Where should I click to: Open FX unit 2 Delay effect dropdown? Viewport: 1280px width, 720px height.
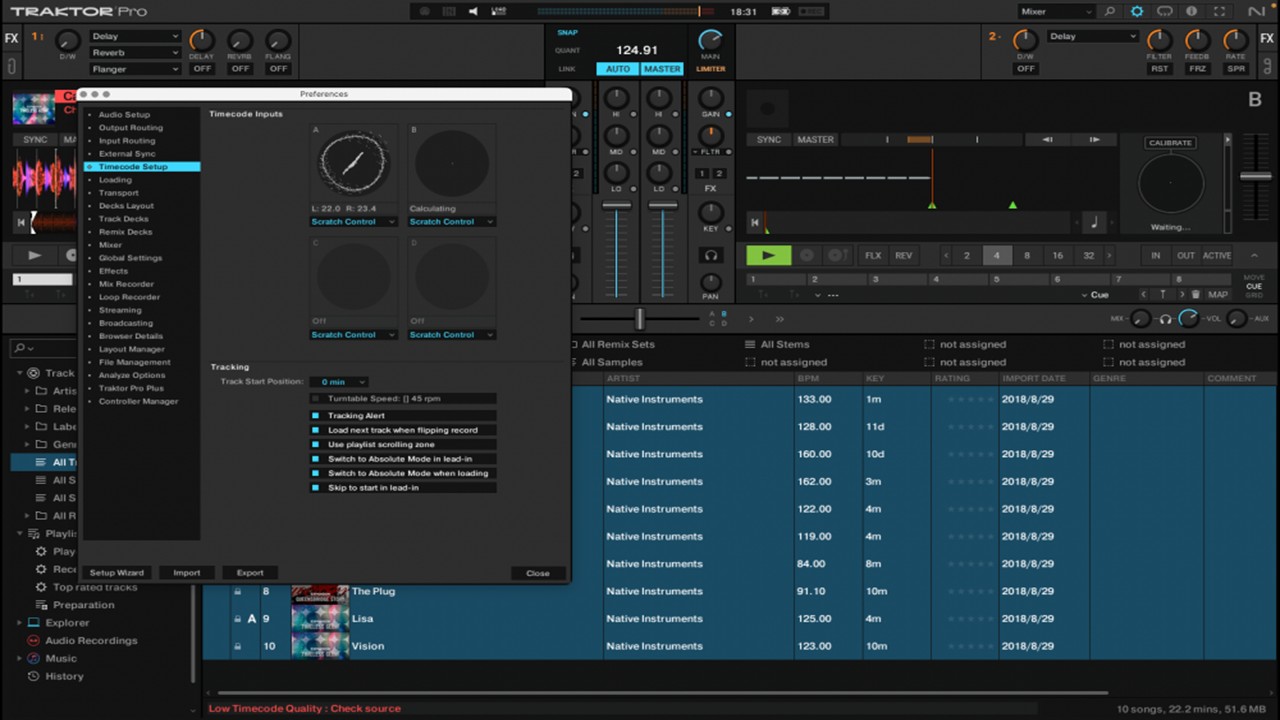[x=1092, y=36]
